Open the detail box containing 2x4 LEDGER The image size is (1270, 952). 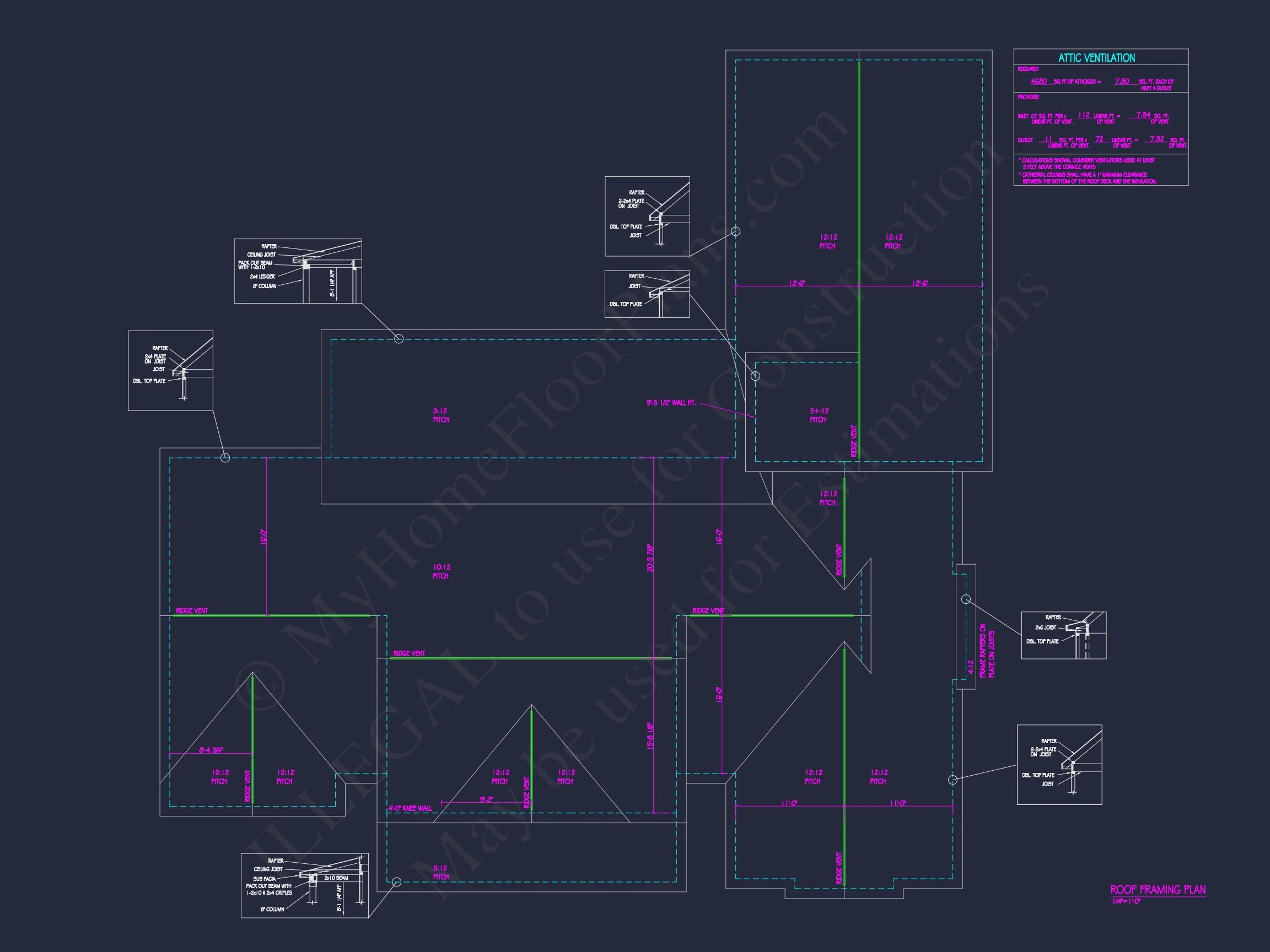[x=298, y=271]
